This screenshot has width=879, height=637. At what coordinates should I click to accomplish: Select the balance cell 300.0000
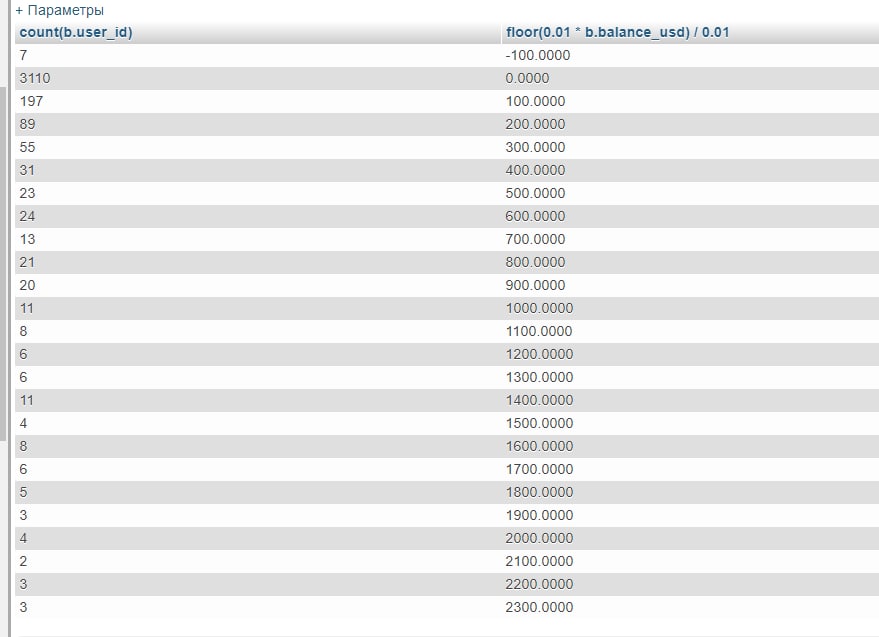tap(690, 147)
